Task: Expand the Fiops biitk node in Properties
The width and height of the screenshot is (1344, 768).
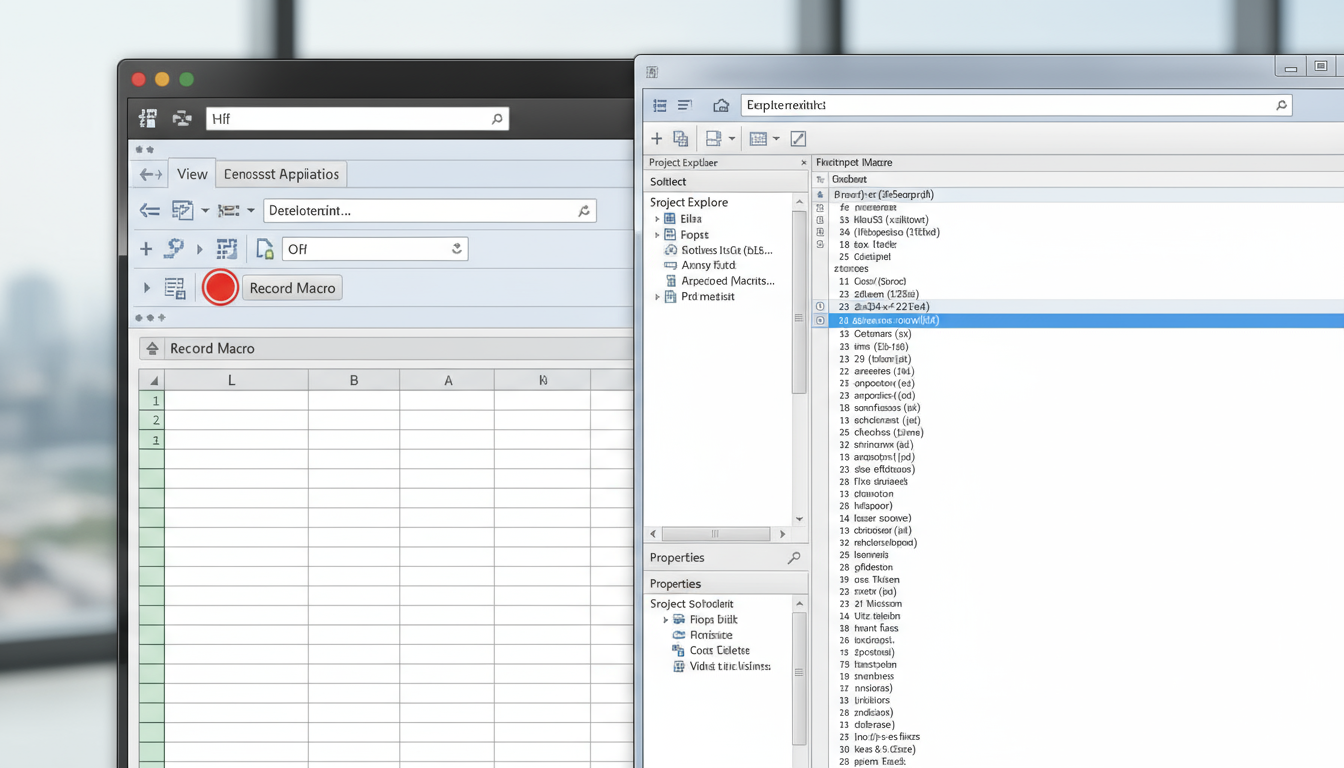Action: click(x=666, y=620)
